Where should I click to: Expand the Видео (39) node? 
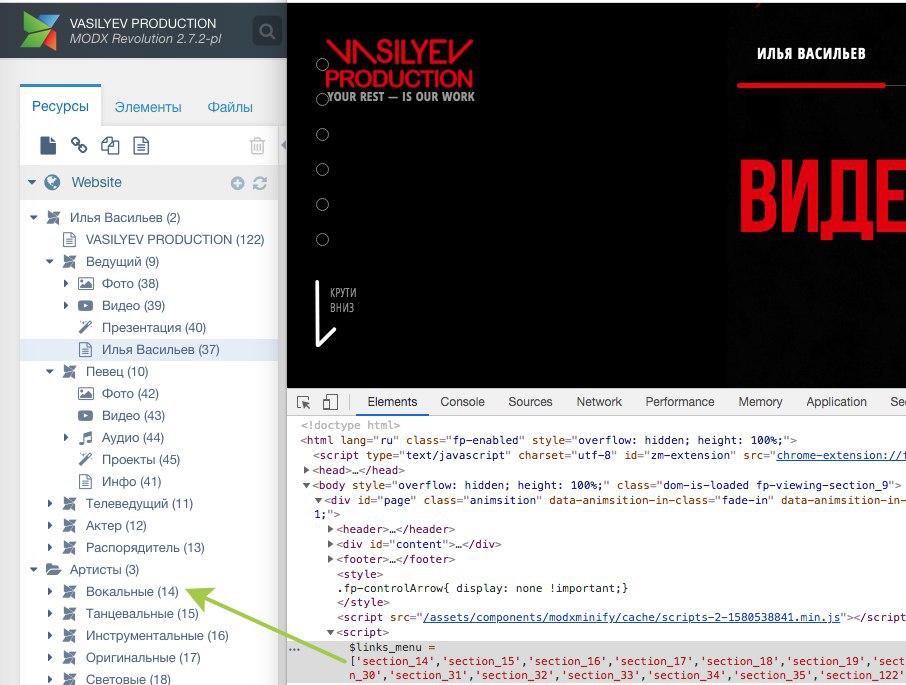coord(66,306)
